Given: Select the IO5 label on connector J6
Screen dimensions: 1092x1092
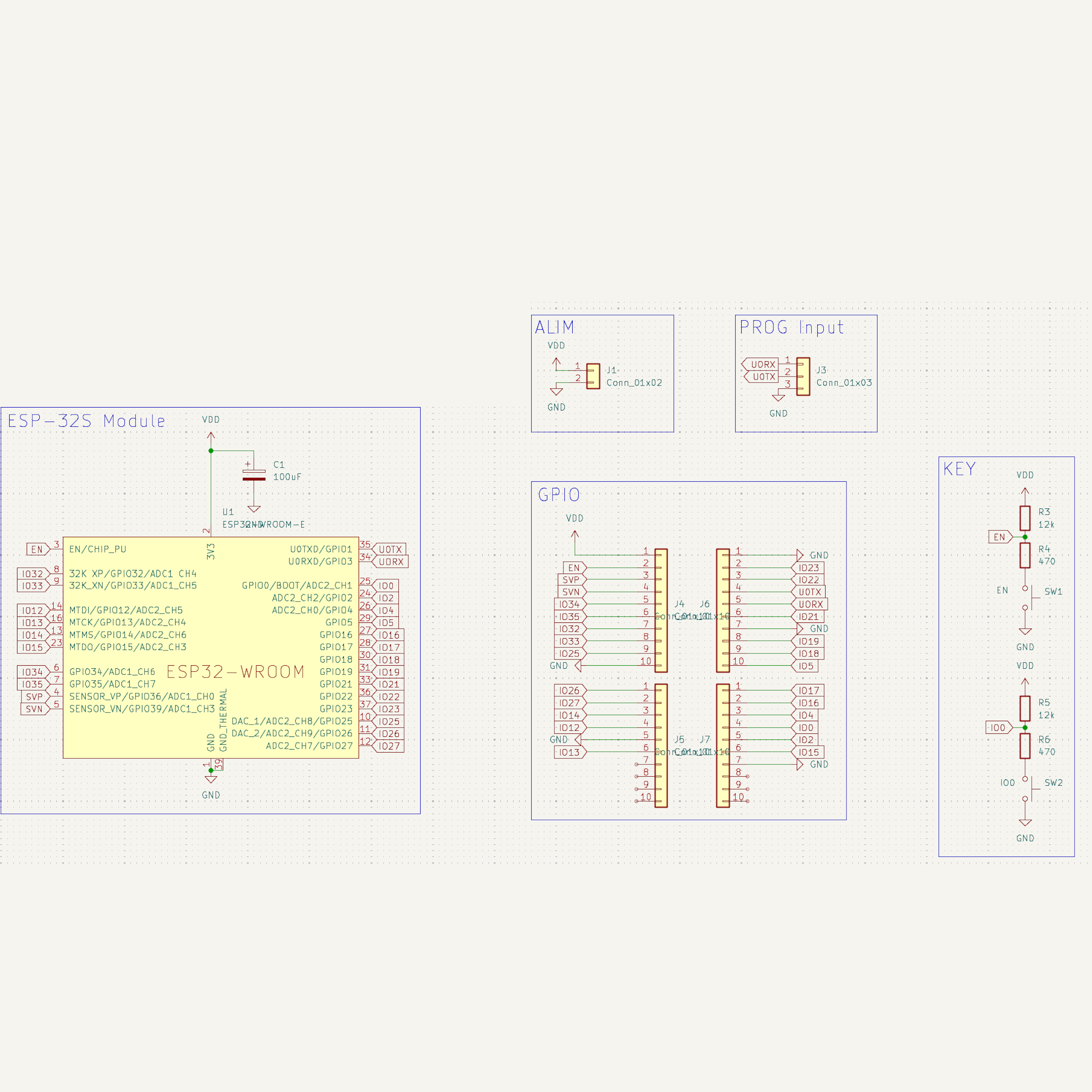Looking at the screenshot, I should [805, 666].
